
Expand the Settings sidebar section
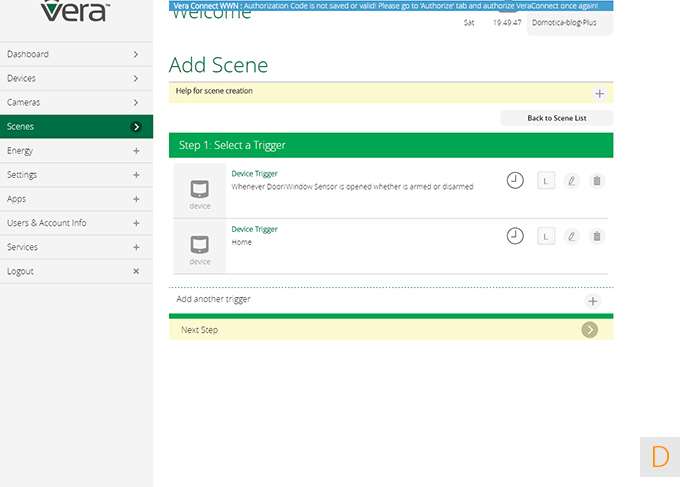coord(136,175)
